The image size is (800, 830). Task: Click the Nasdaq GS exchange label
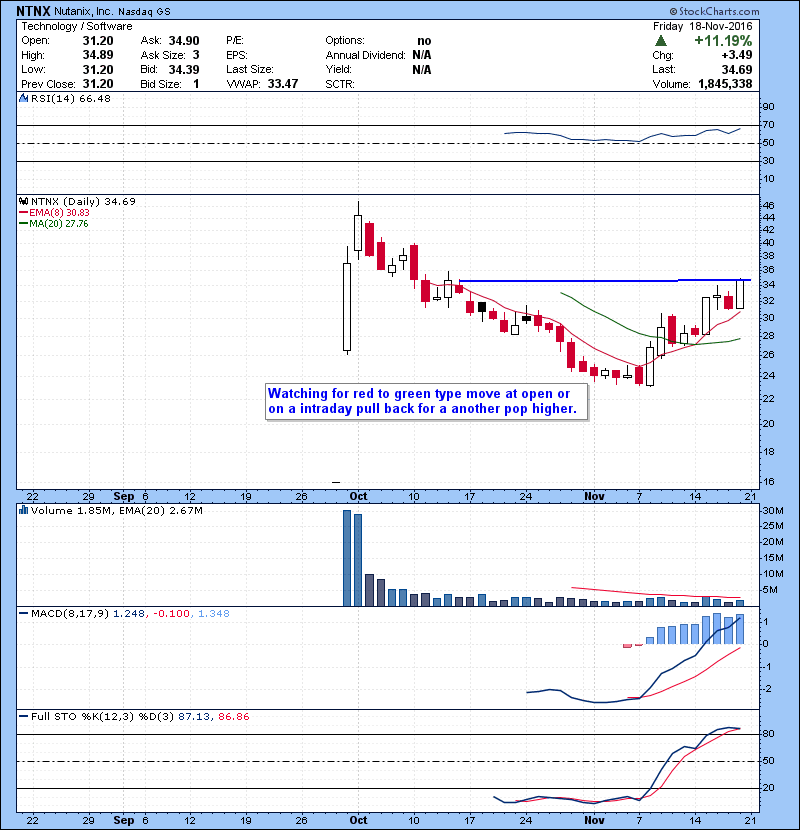(144, 12)
